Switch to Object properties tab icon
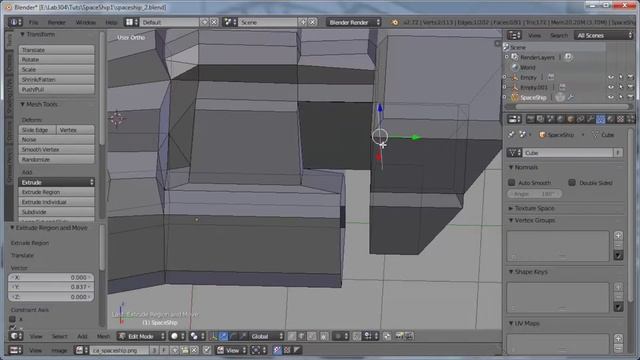The width and height of the screenshot is (640, 360). pyautogui.click(x=570, y=119)
